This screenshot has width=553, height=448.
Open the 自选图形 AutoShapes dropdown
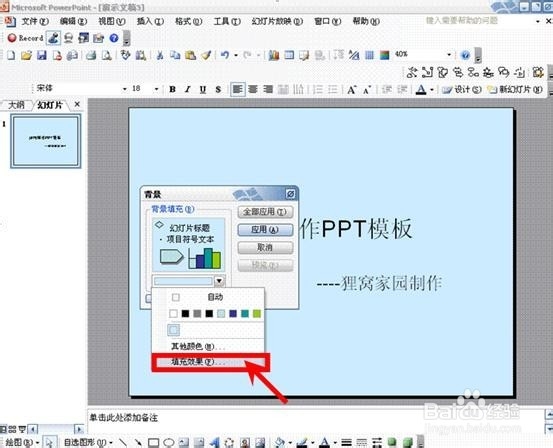tap(87, 442)
